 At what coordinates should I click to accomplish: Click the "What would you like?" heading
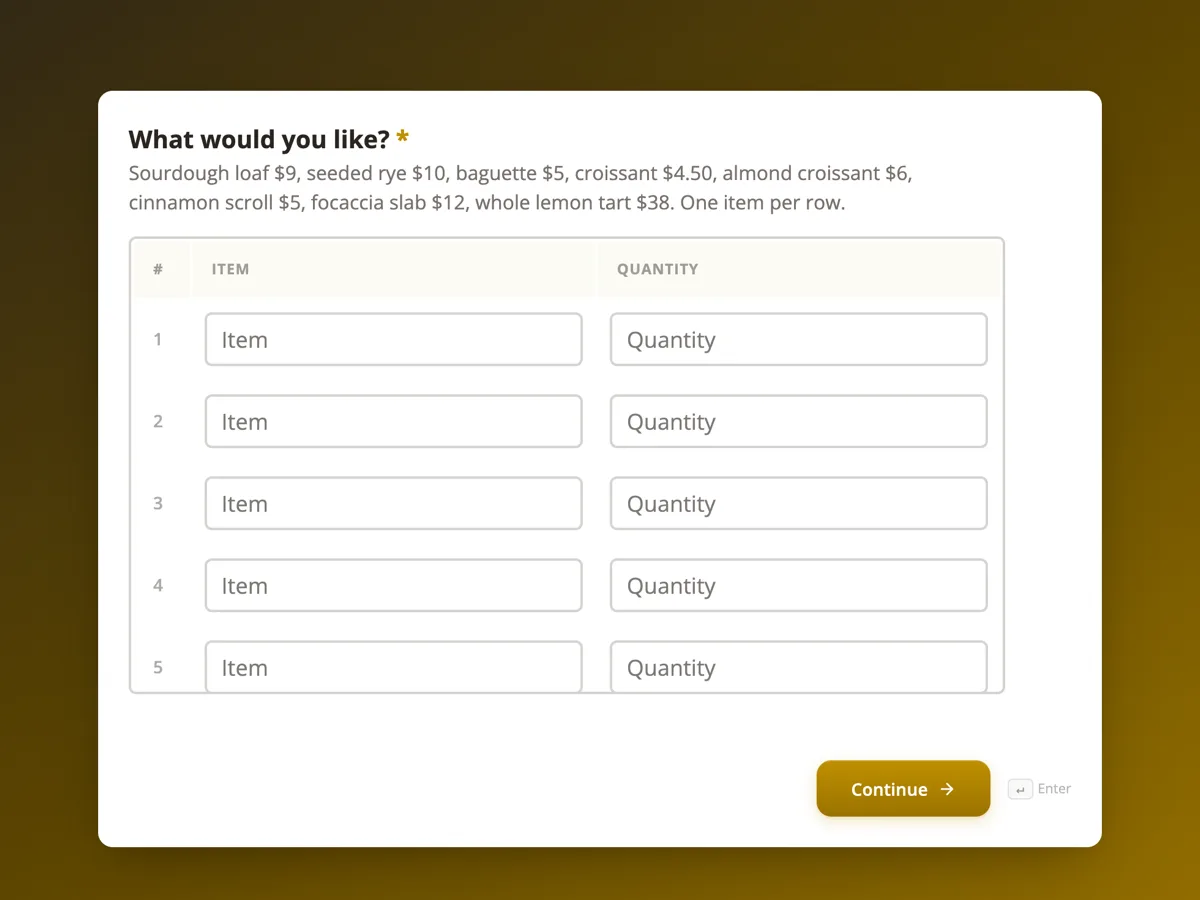[259, 139]
